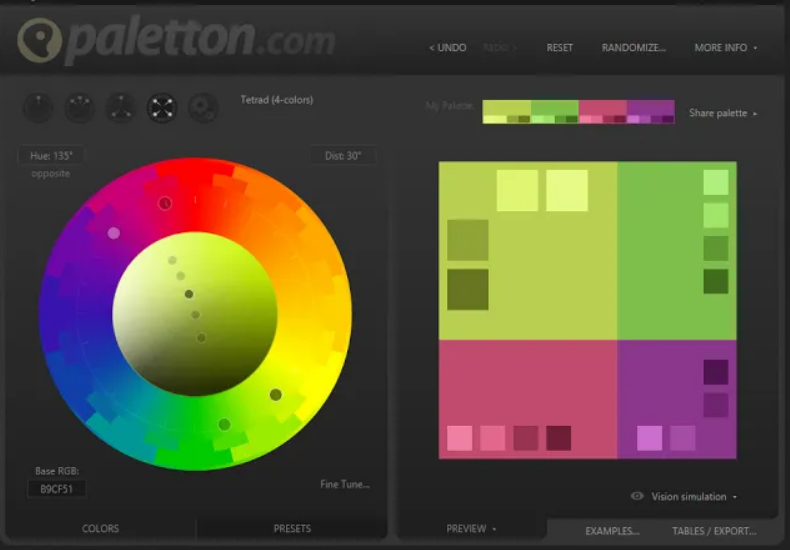This screenshot has height=550, width=790.
Task: Toggle the opposite hue option
Action: 50,174
